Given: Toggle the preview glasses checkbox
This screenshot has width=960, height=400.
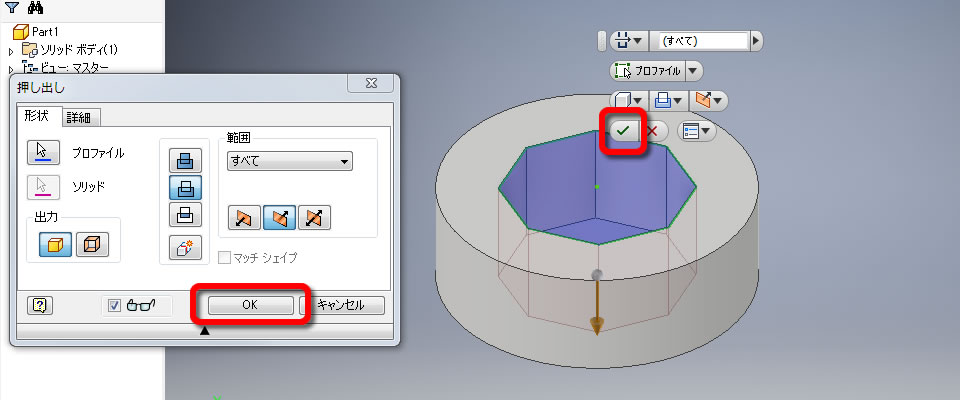Looking at the screenshot, I should [x=114, y=305].
